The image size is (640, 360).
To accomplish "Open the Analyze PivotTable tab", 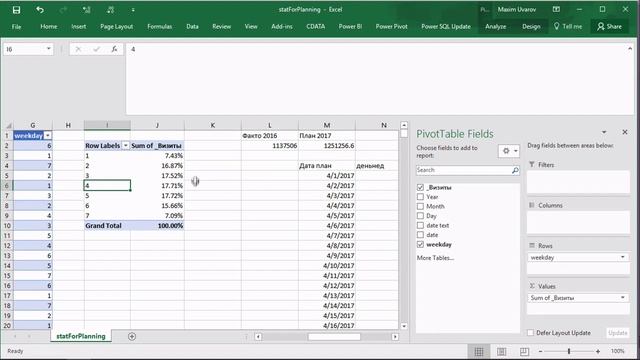I will (496, 27).
